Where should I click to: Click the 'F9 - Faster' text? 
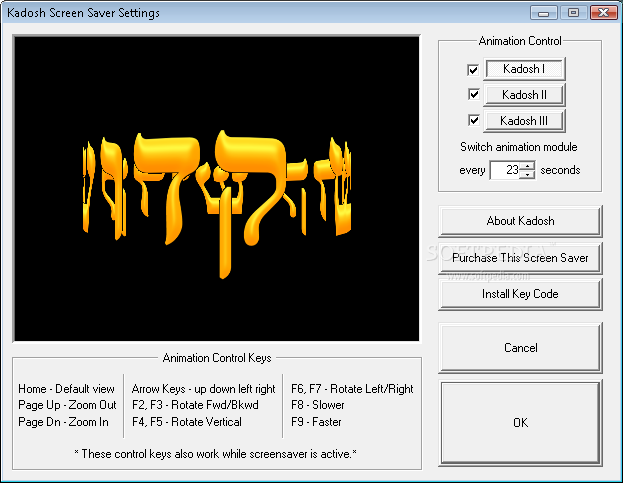pos(316,422)
